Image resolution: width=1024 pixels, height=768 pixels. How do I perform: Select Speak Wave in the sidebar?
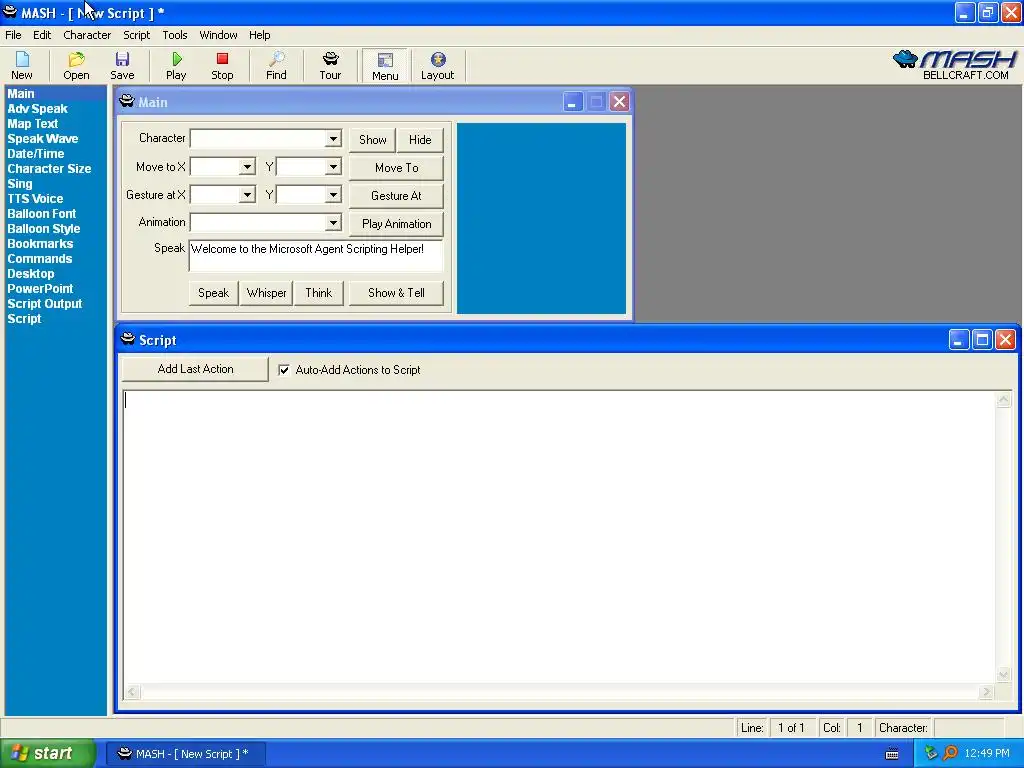pyautogui.click(x=42, y=138)
